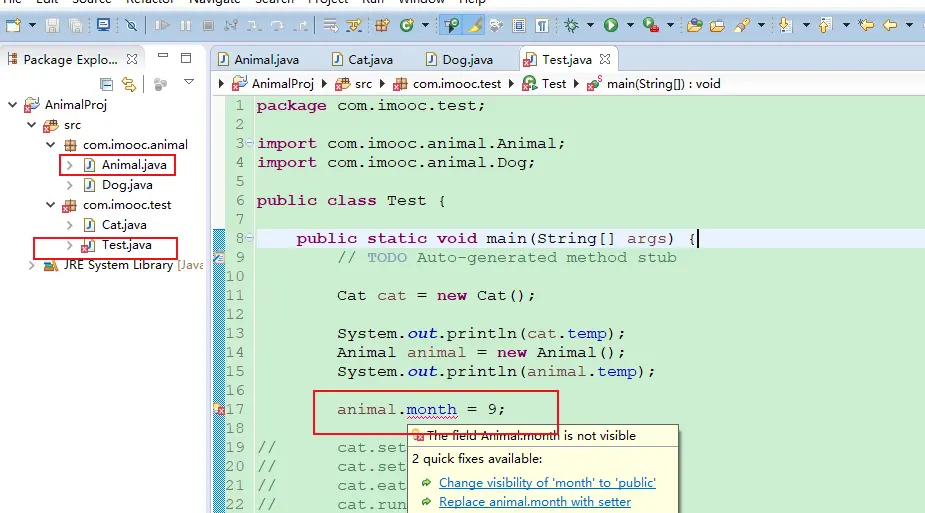The width and height of the screenshot is (925, 513).
Task: Click 'Replace animal.month with setter' quick fix
Action: tap(535, 502)
